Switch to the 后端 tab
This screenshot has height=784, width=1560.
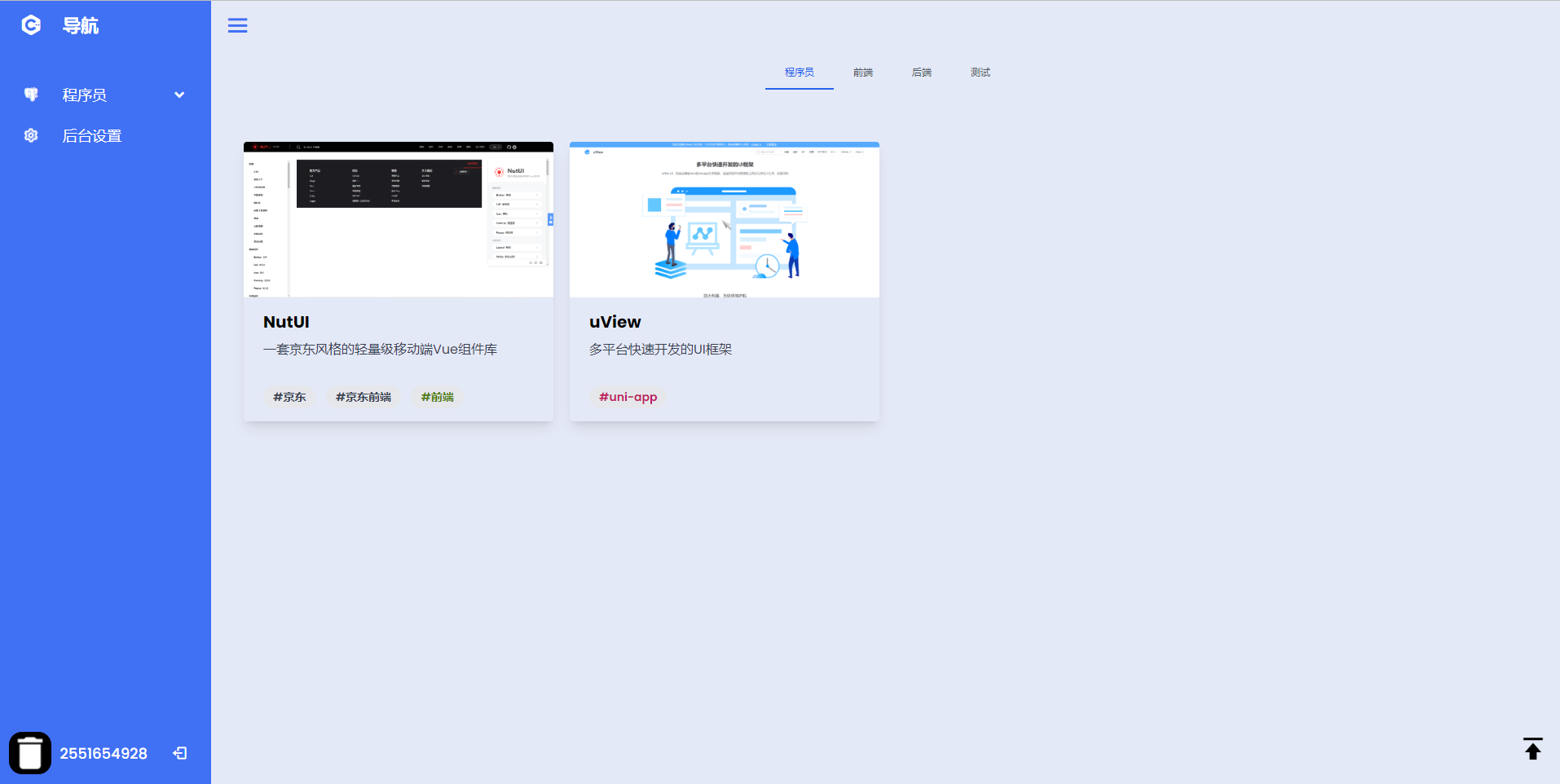[921, 73]
